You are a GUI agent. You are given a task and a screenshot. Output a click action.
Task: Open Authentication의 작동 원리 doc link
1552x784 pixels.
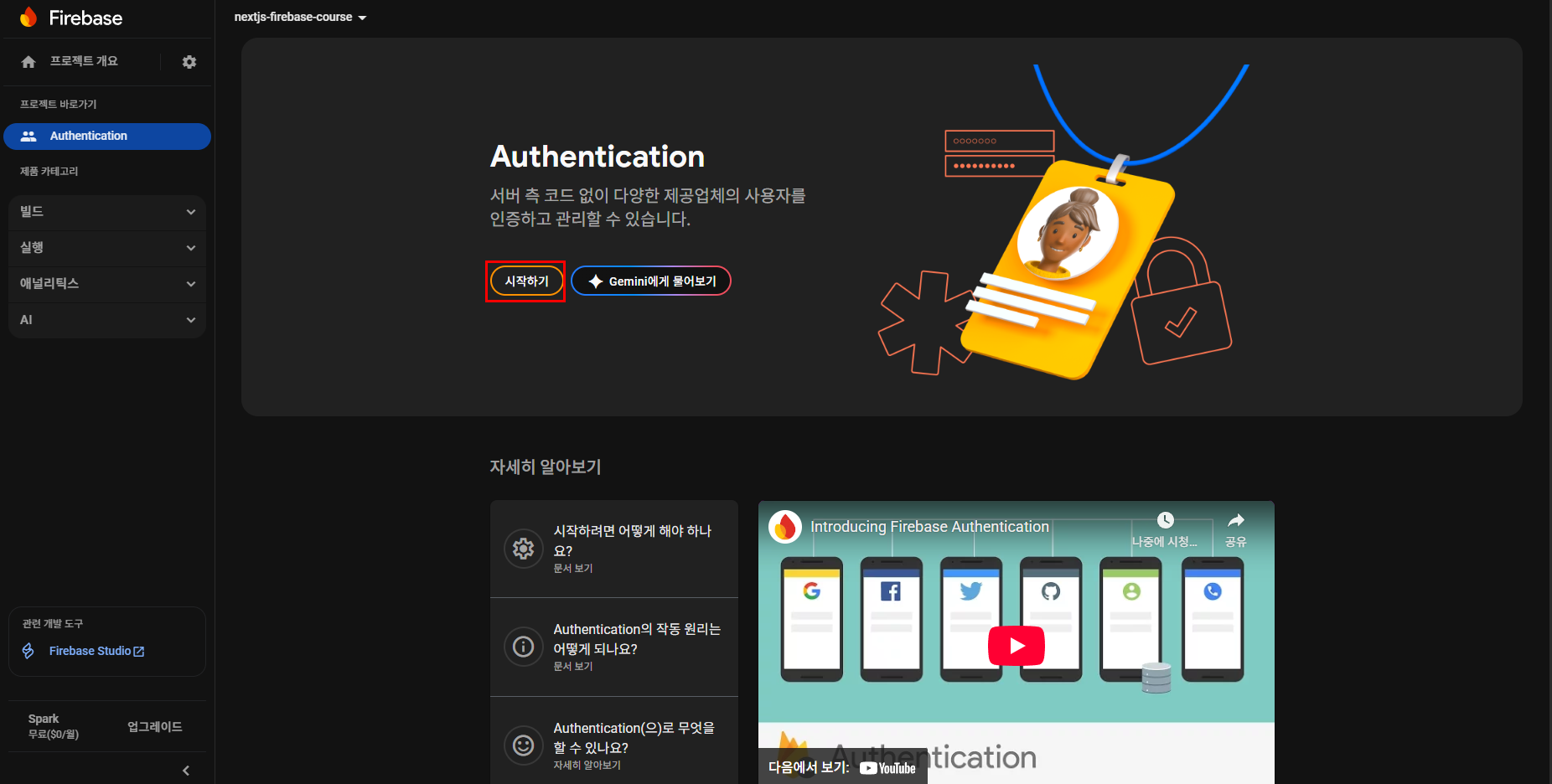point(614,647)
